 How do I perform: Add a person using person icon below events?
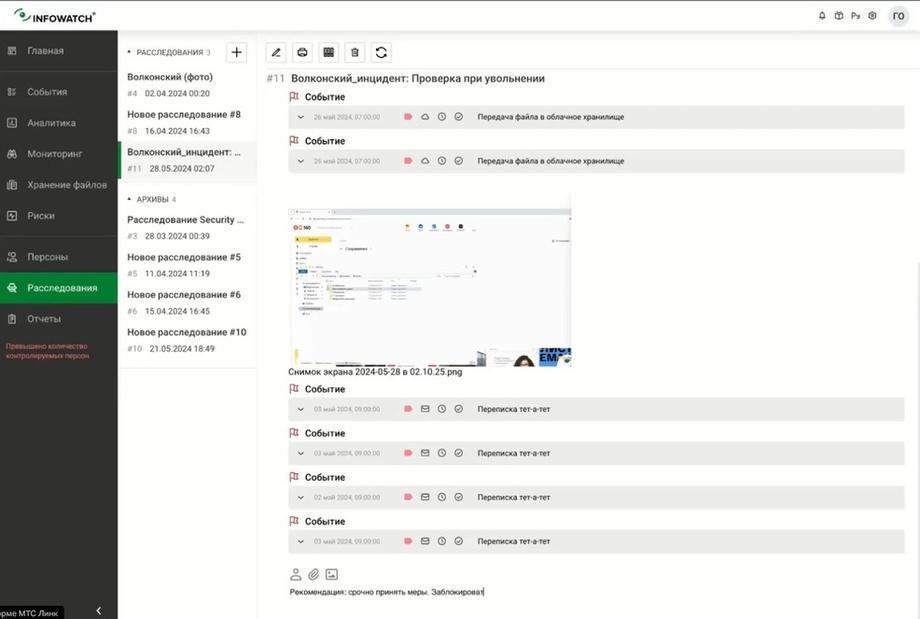tap(296, 574)
